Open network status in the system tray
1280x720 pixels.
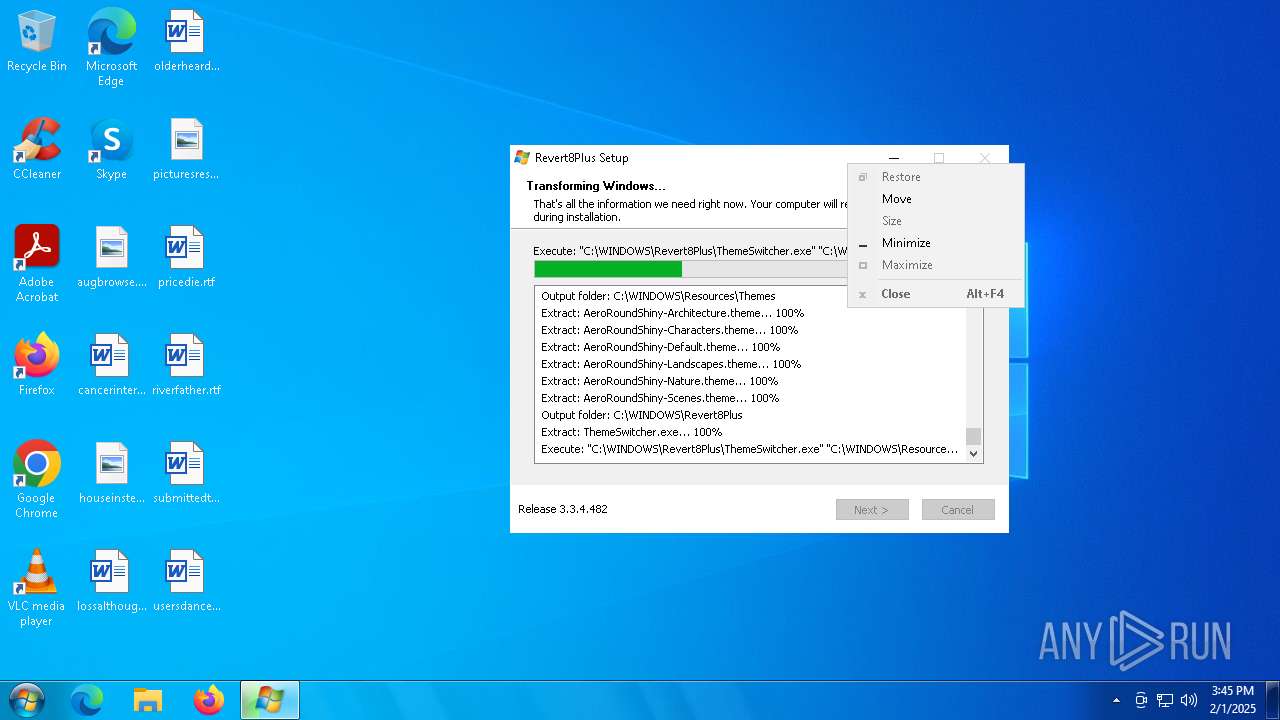[x=1165, y=700]
